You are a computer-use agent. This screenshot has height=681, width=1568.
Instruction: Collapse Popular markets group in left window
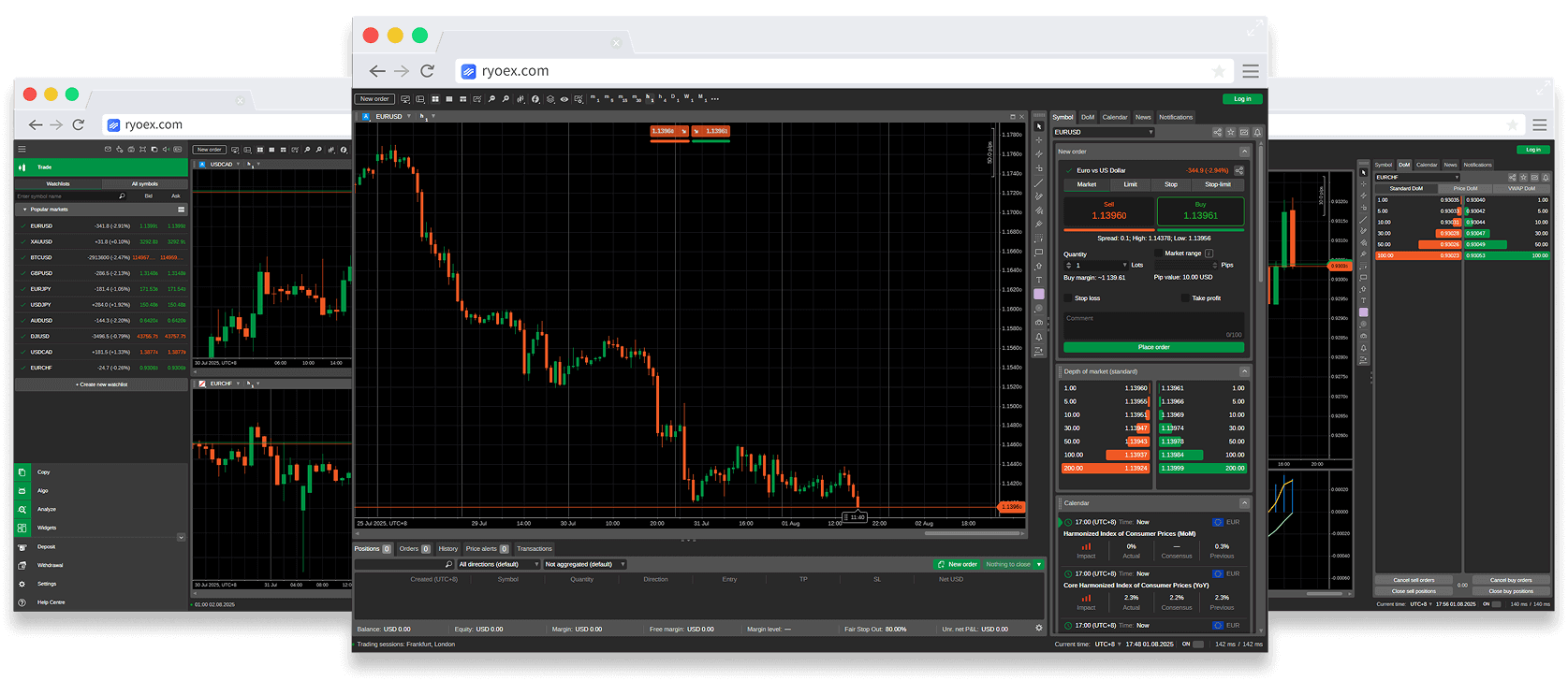point(24,210)
